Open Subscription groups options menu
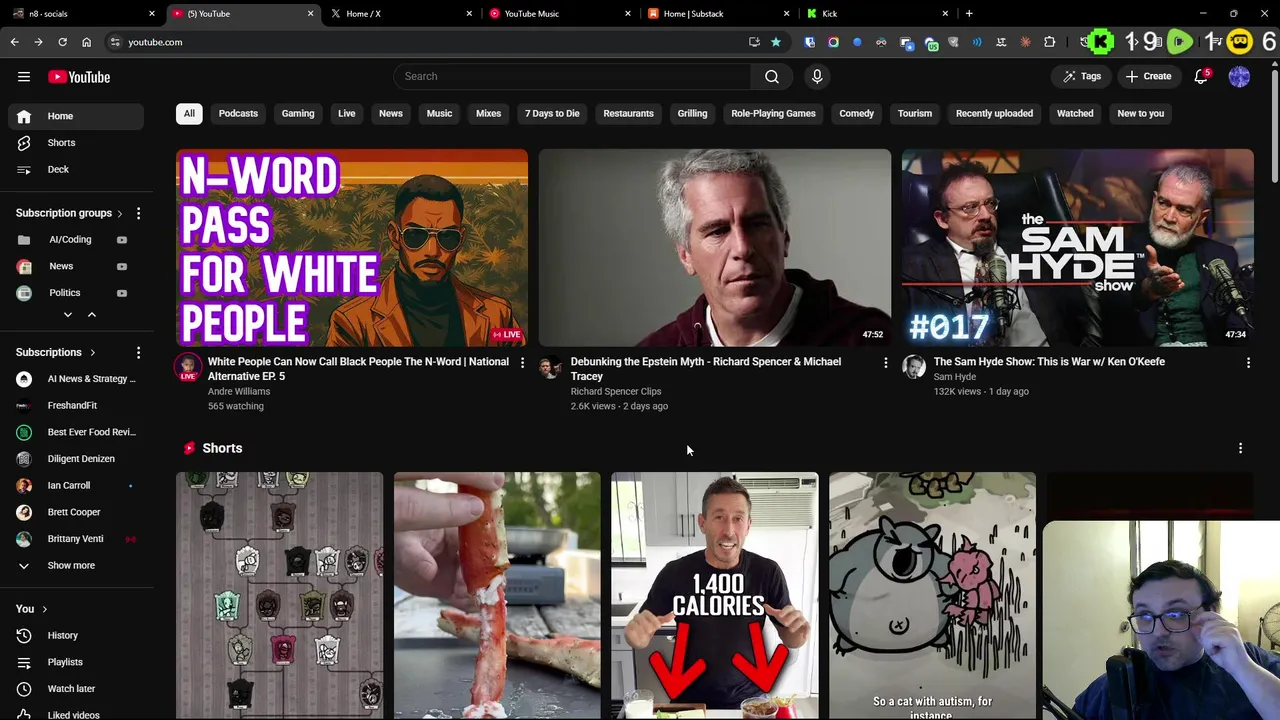Screen dimensions: 1280x720 [x=138, y=213]
